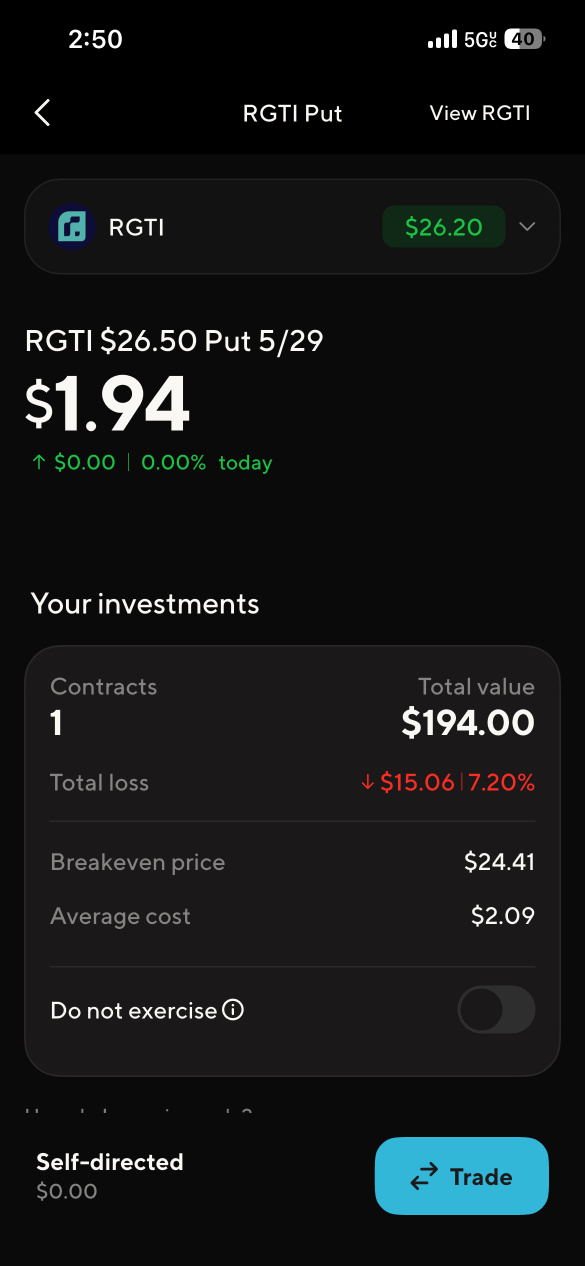This screenshot has width=585, height=1266.
Task: Enable the Do not exercise switch
Action: (496, 1010)
